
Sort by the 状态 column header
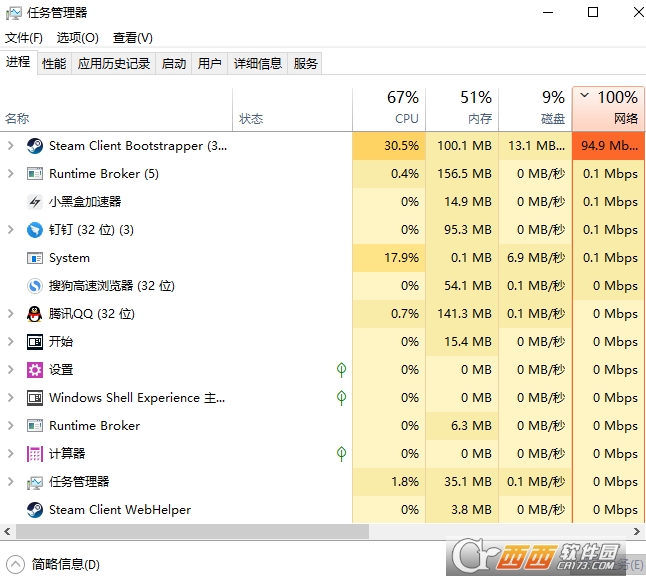pyautogui.click(x=293, y=109)
